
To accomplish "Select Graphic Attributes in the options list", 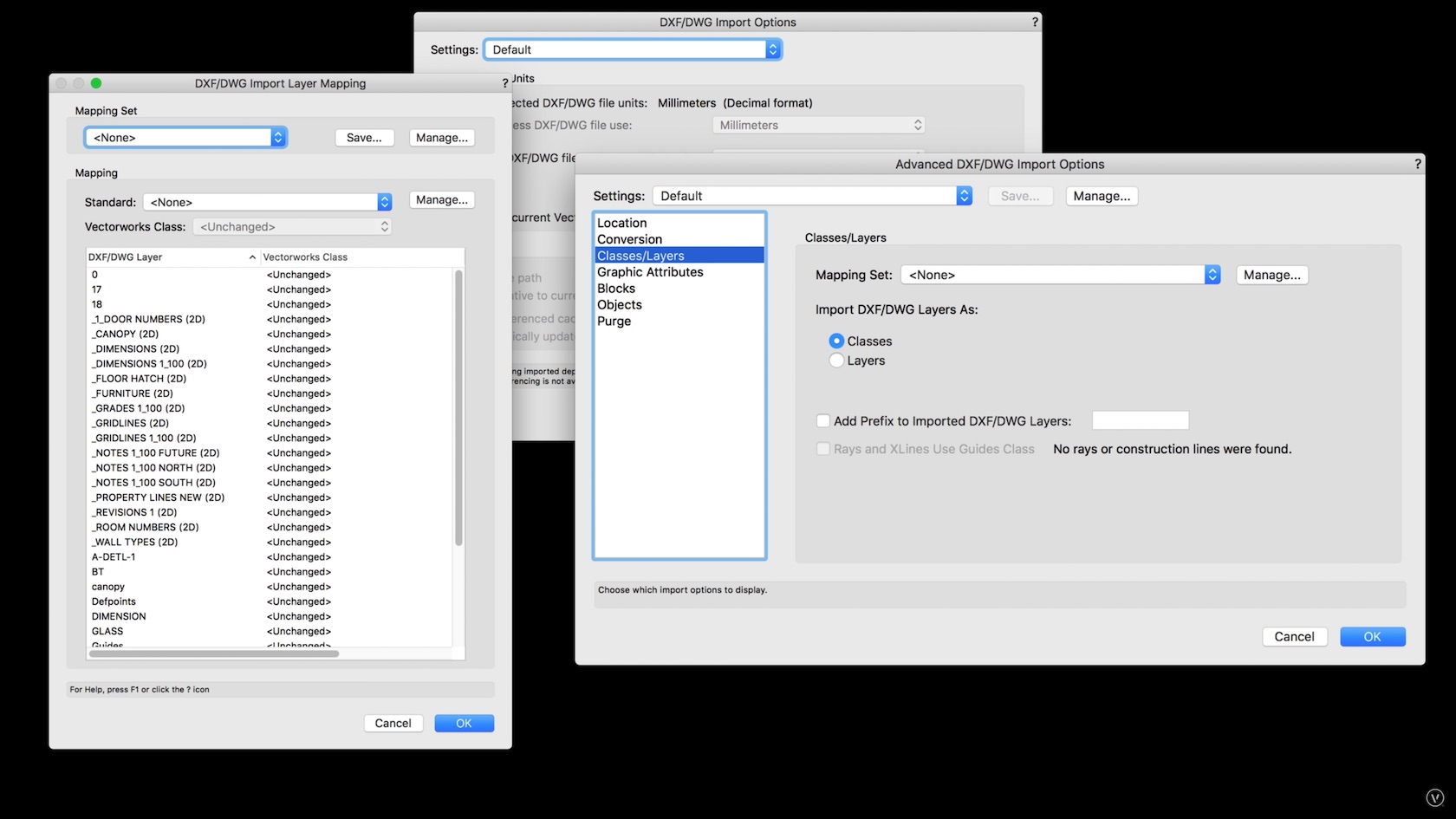I will pos(650,272).
